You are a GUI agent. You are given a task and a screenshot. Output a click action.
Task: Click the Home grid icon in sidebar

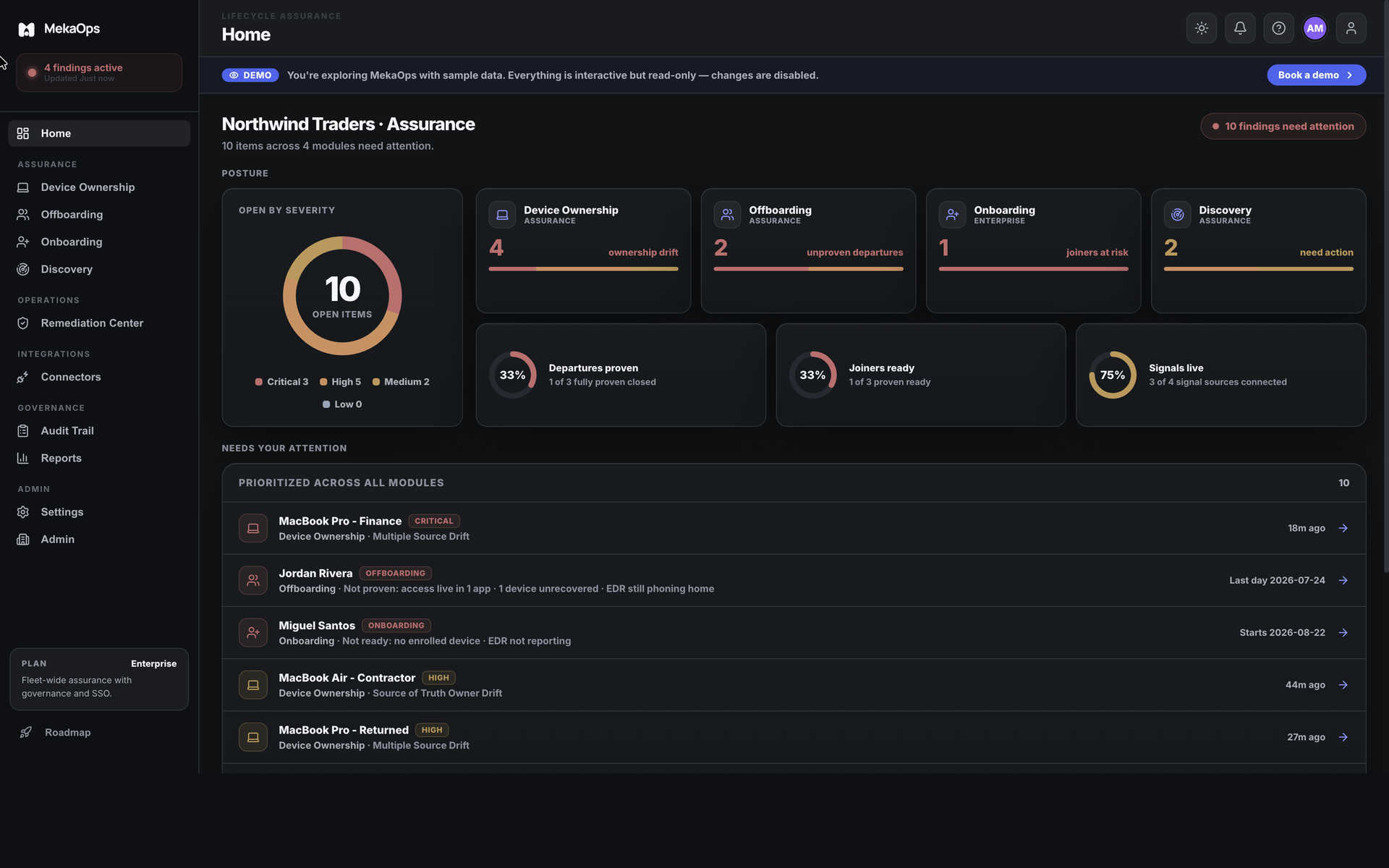click(x=23, y=133)
